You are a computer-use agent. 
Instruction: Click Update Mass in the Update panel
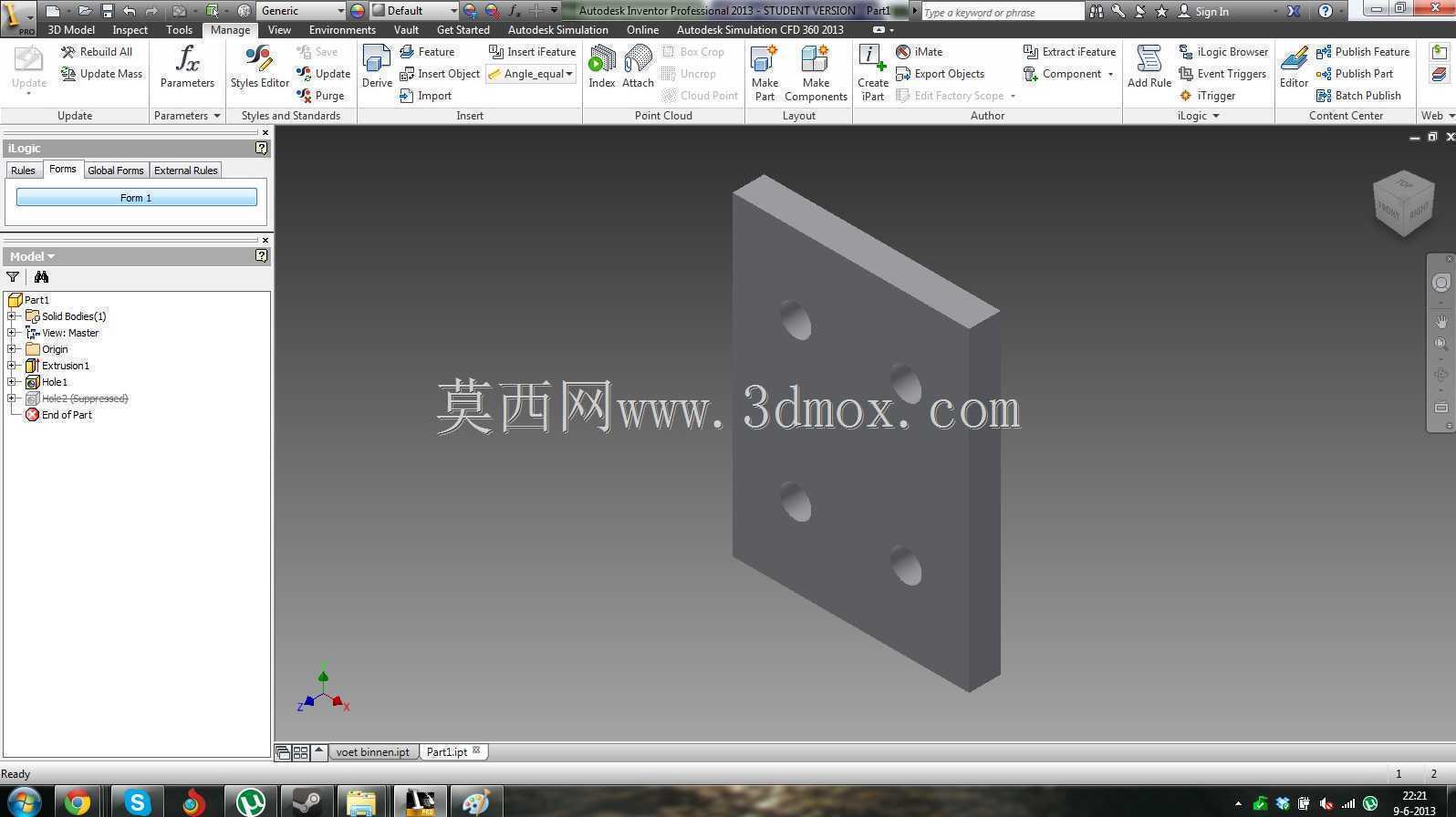101,74
